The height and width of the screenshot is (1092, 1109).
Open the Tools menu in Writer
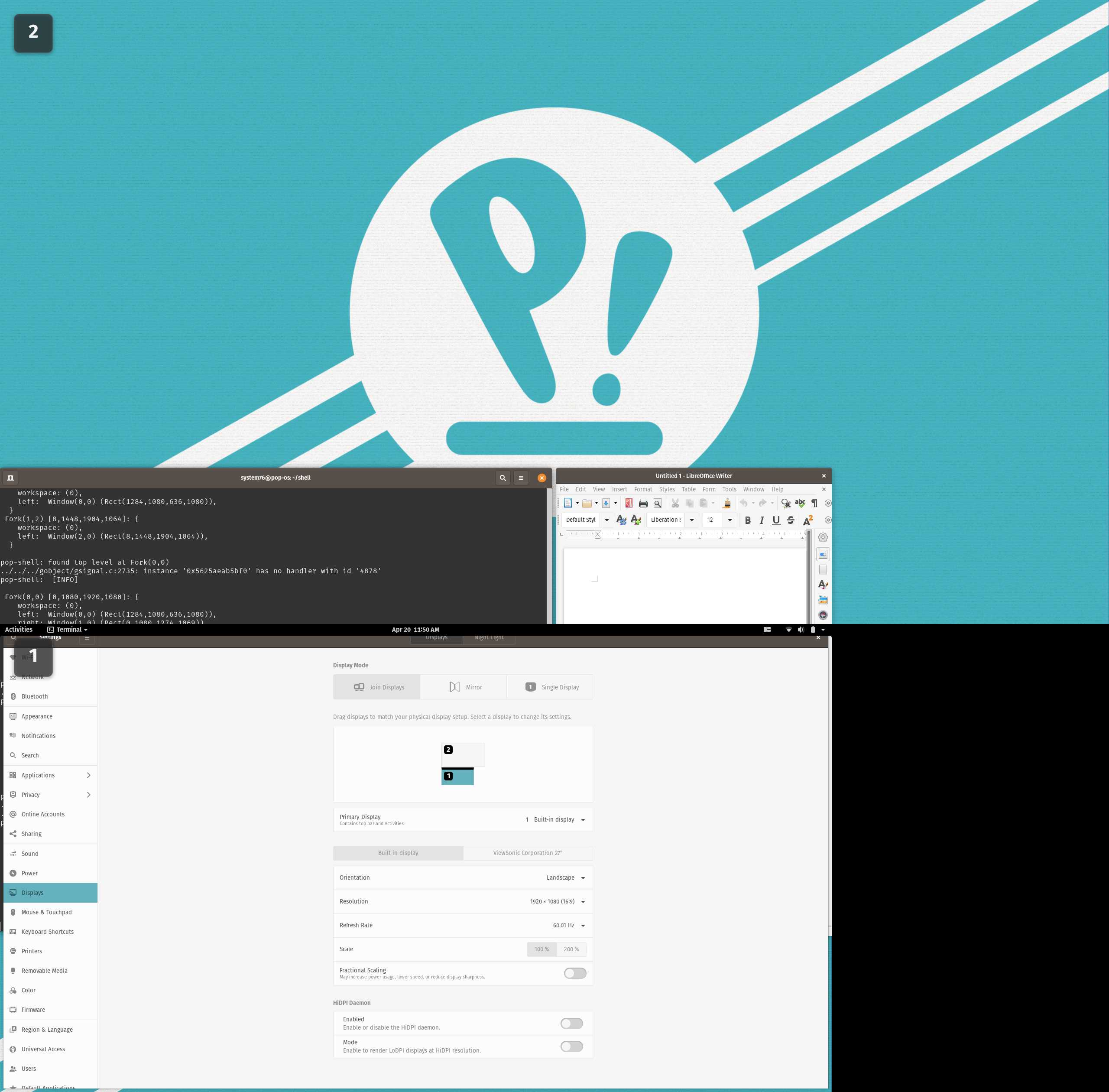[729, 489]
